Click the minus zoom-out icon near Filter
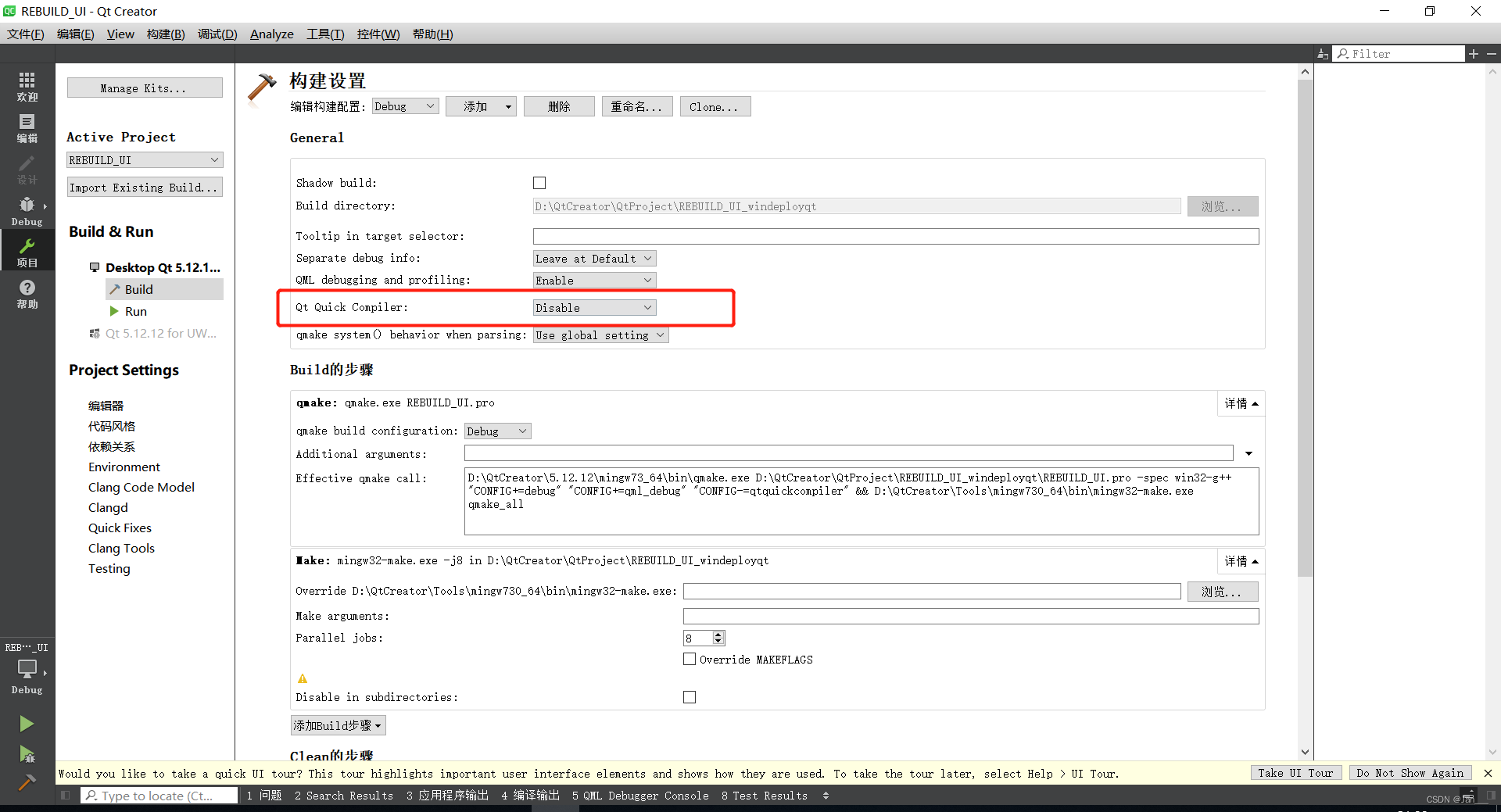Screen dimensions: 1501x812 [1492, 54]
